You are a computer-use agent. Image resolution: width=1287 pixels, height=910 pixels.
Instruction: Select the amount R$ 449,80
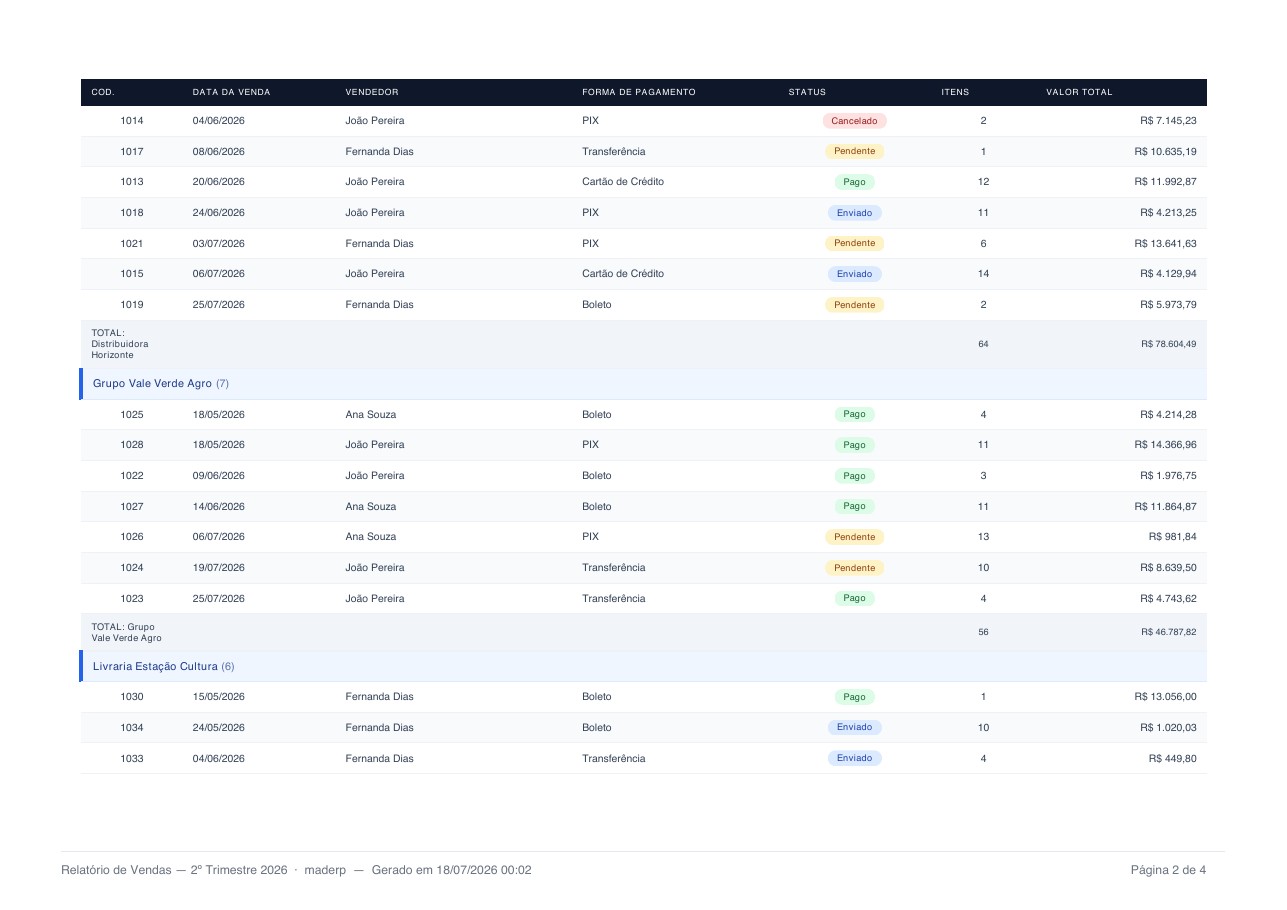coord(1172,759)
